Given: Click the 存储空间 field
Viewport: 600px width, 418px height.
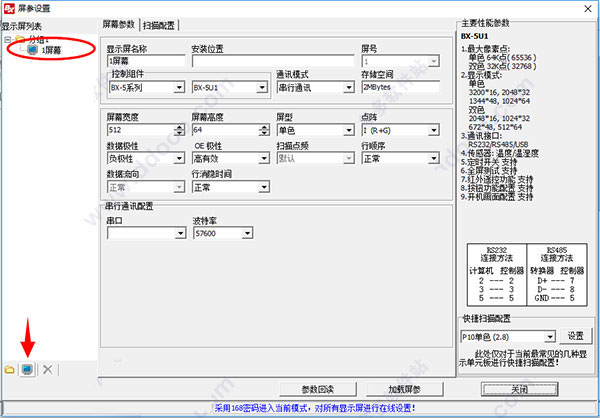Looking at the screenshot, I should coord(400,87).
